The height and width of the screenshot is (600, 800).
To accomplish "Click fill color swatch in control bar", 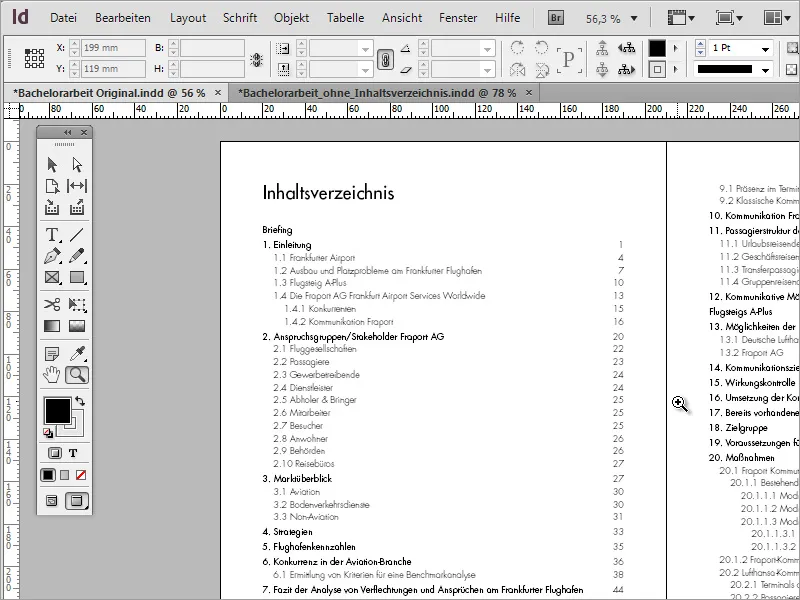I will [x=657, y=48].
